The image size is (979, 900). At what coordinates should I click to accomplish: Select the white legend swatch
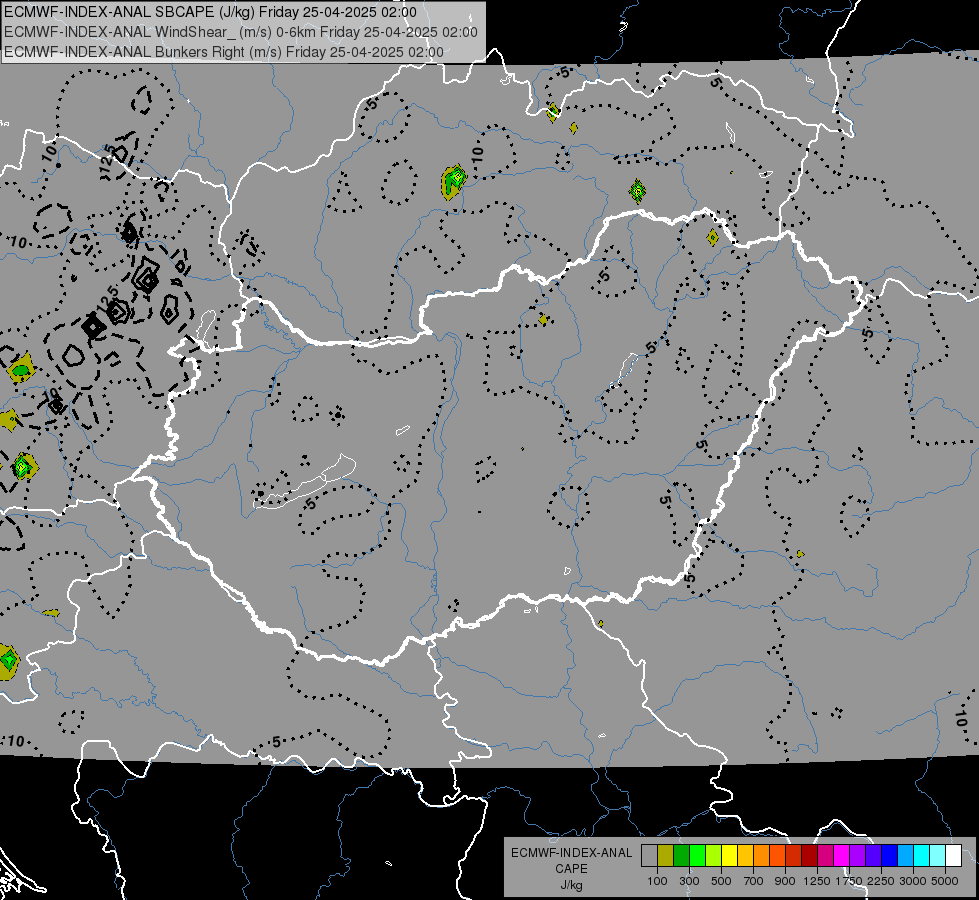click(953, 856)
